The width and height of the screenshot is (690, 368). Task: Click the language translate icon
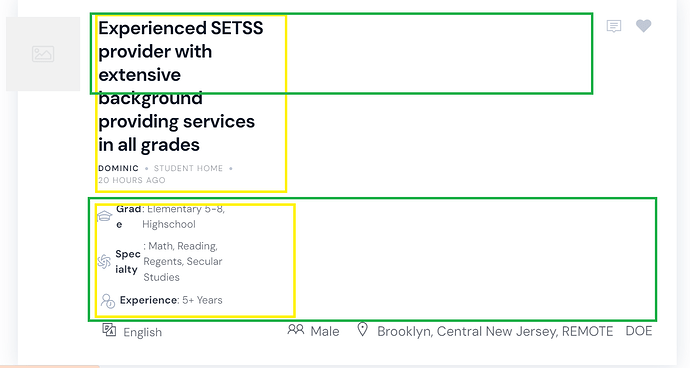(x=109, y=330)
